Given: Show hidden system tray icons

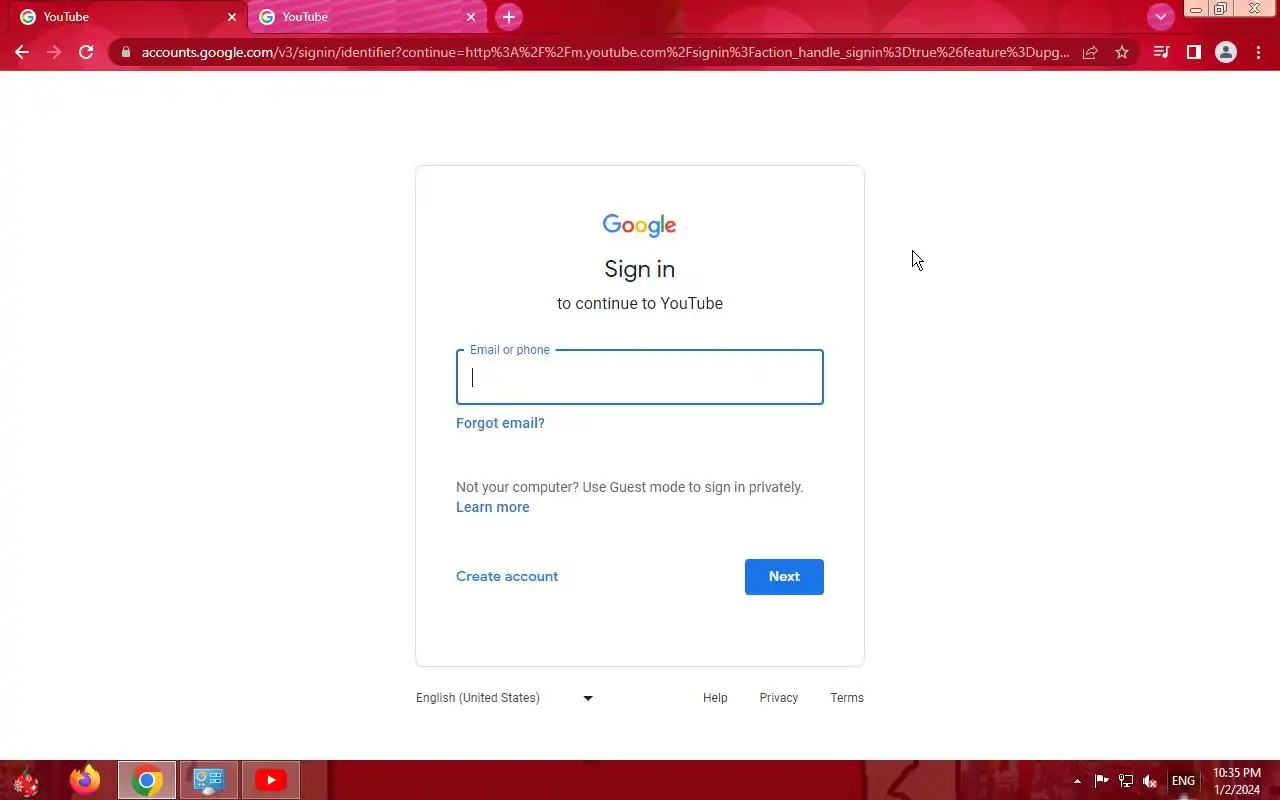Looking at the screenshot, I should click(1077, 781).
